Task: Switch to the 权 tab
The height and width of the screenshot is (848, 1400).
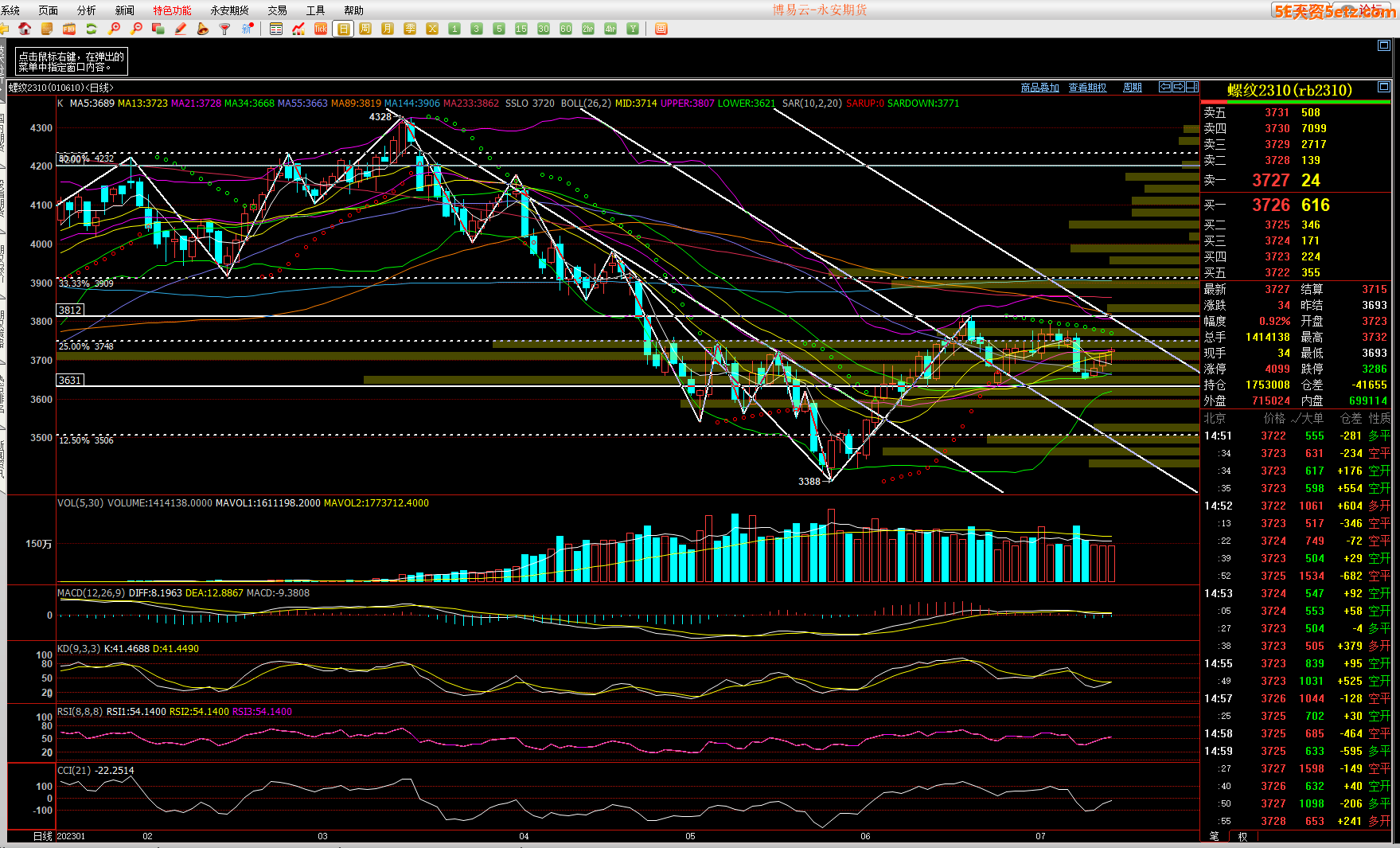Action: click(x=1242, y=836)
